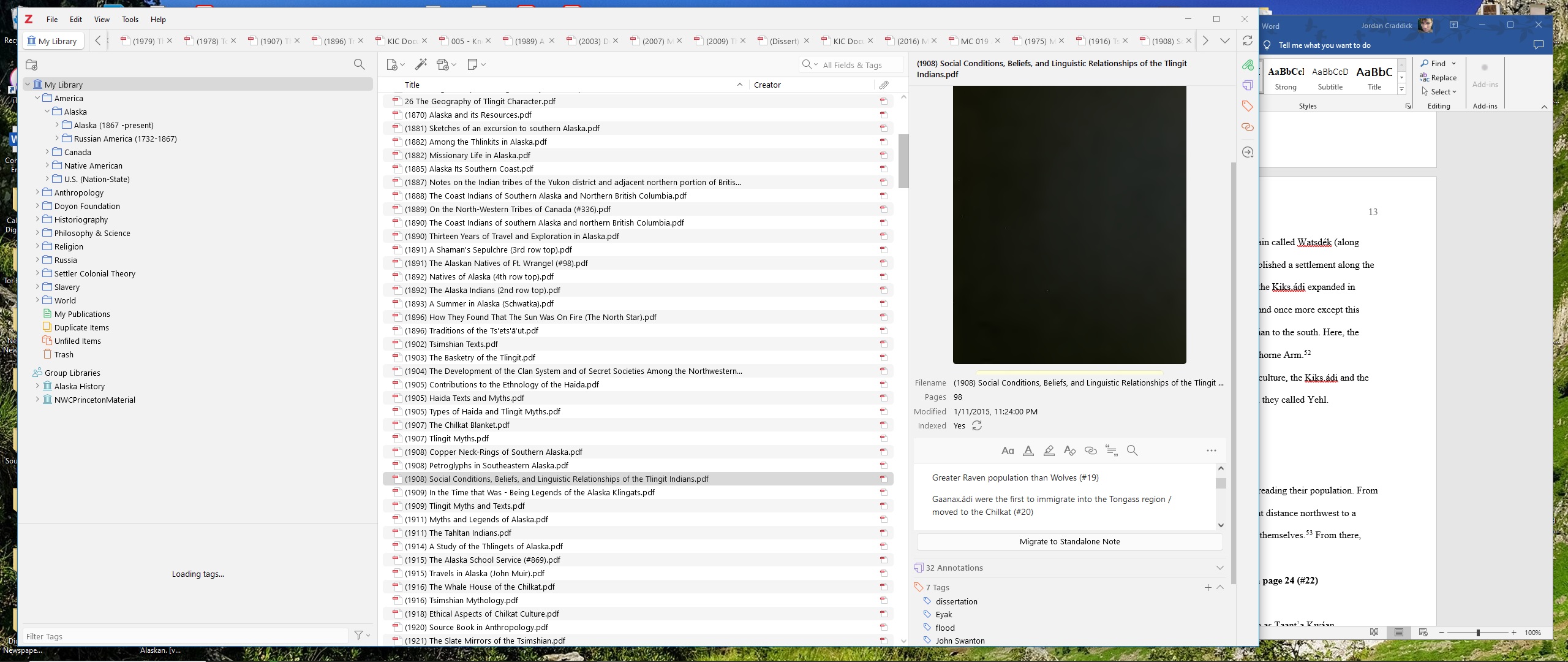Expand the 32 Annotations section
This screenshot has height=662, width=1568.
[1219, 568]
